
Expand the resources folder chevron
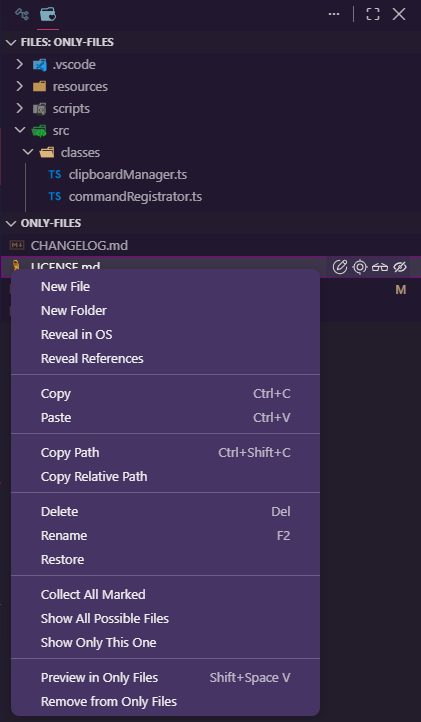[x=19, y=87]
